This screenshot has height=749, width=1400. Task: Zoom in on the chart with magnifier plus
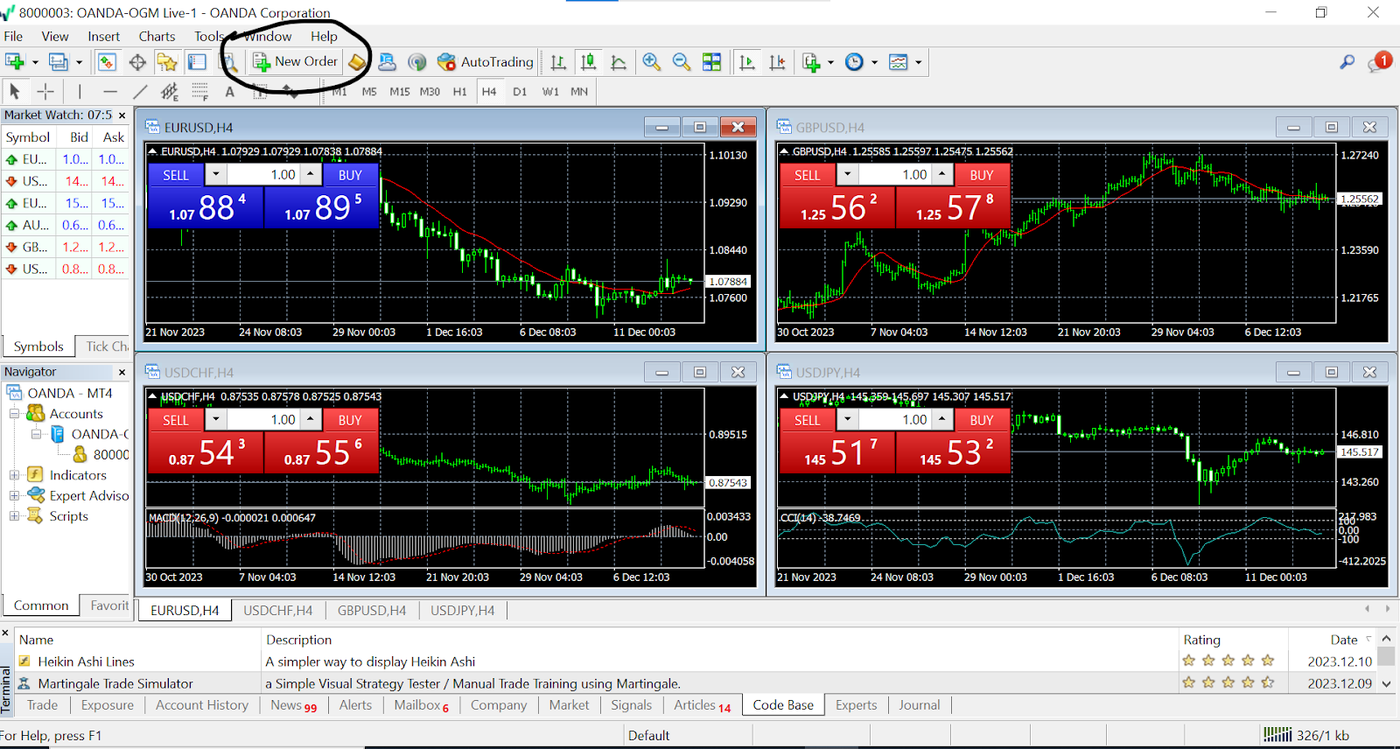pyautogui.click(x=651, y=62)
